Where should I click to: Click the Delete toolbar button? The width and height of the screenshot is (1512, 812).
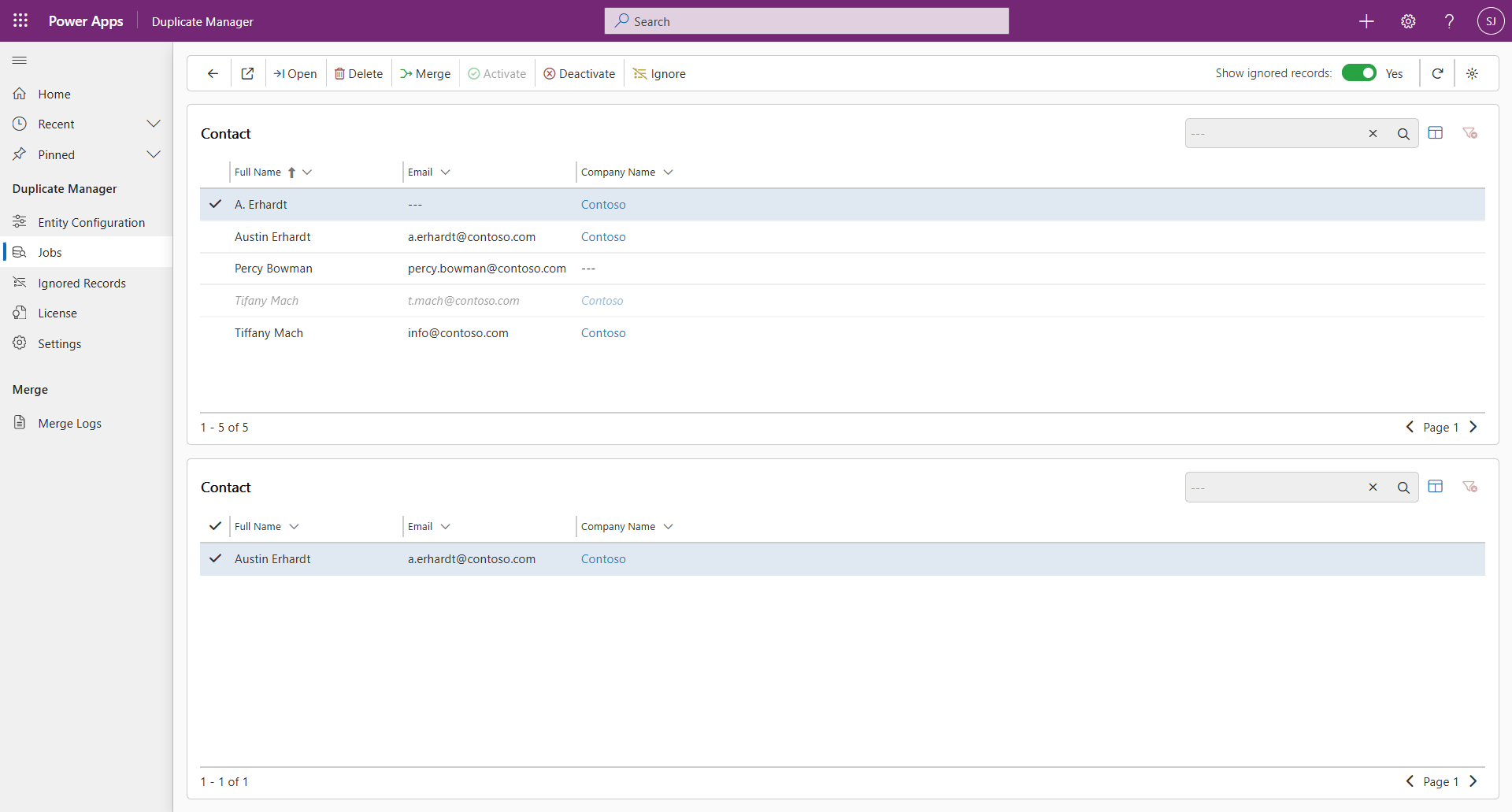coord(358,73)
